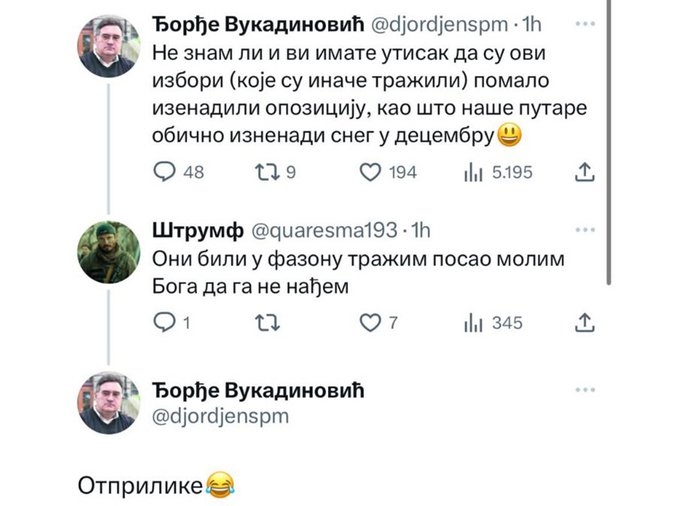Open more options on Штрумф's tweet
Screen dimensions: 676x506
(585, 230)
